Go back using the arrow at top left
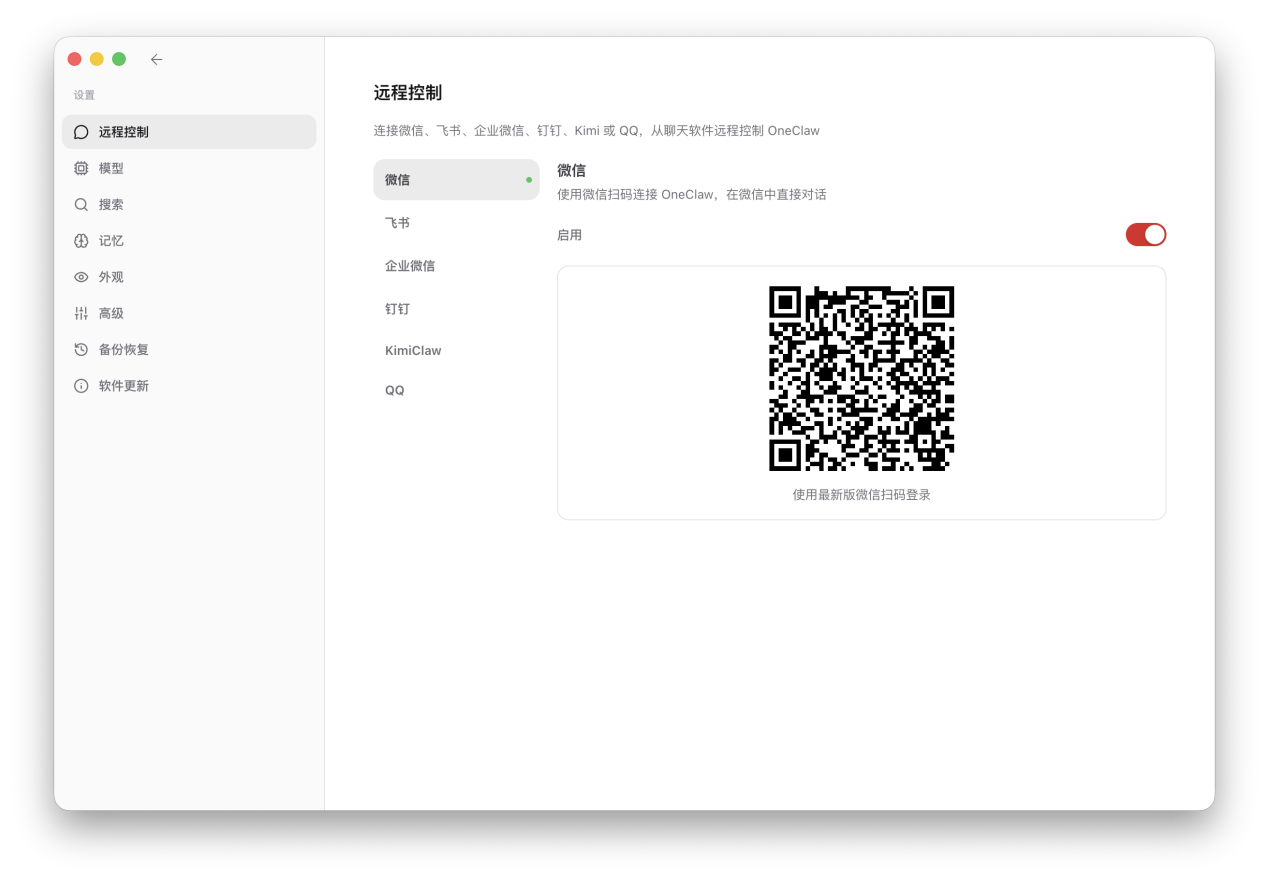This screenshot has height=882, width=1269. 156,59
